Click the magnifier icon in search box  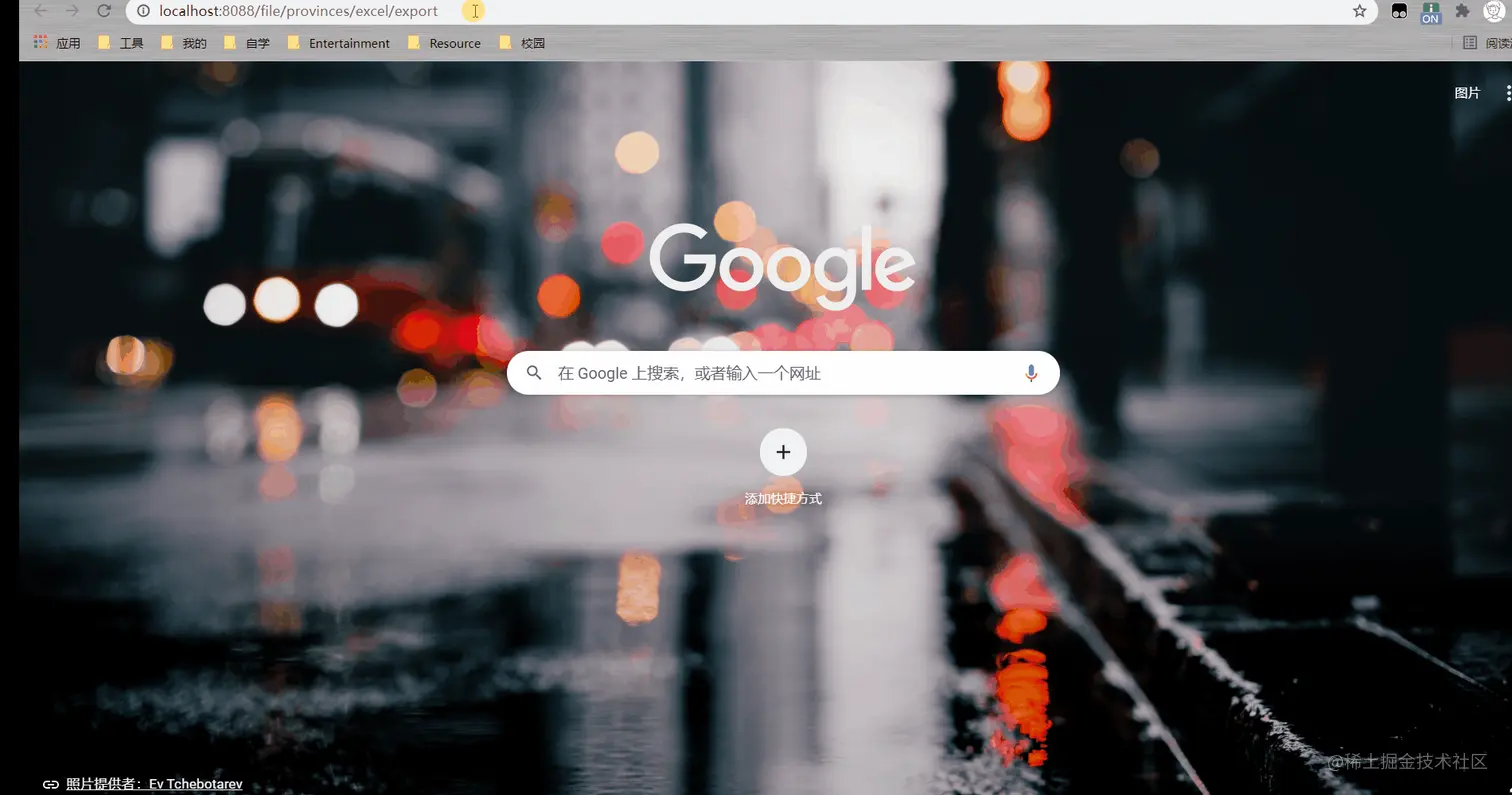(x=534, y=373)
